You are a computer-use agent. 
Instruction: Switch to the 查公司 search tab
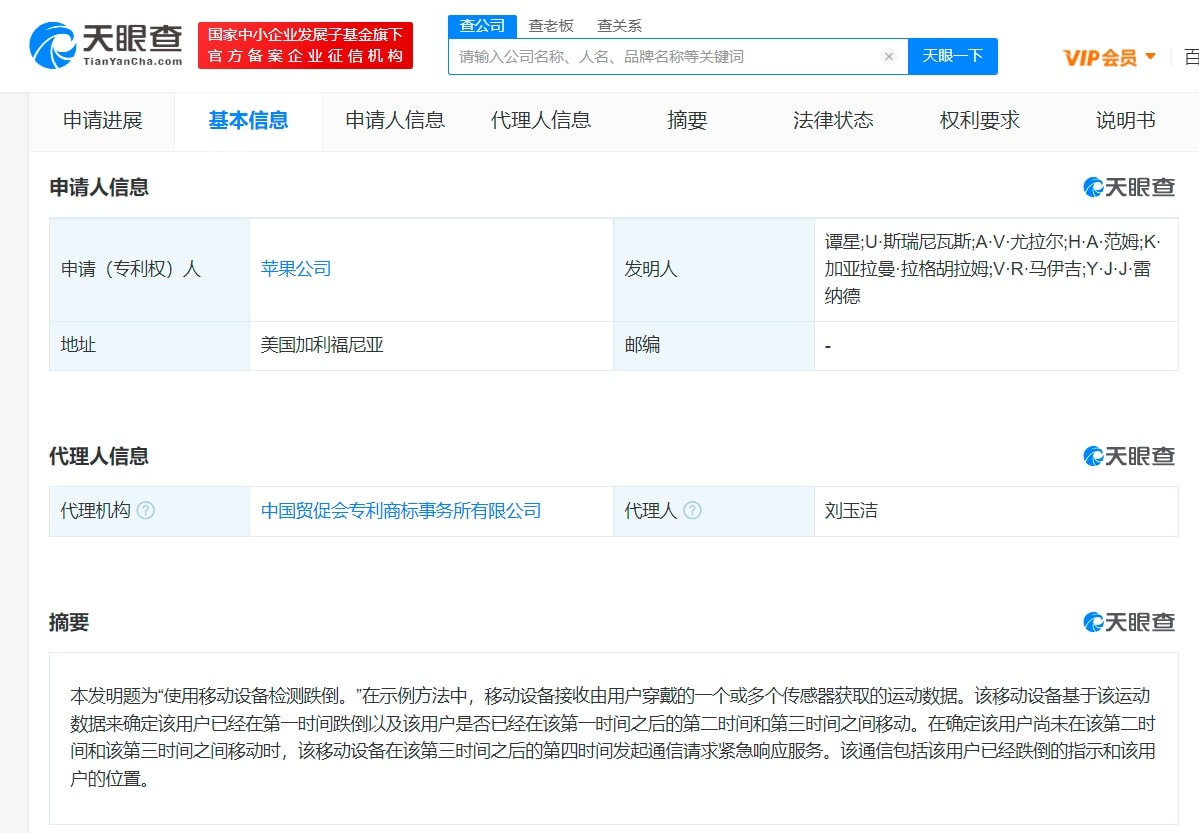click(x=483, y=26)
